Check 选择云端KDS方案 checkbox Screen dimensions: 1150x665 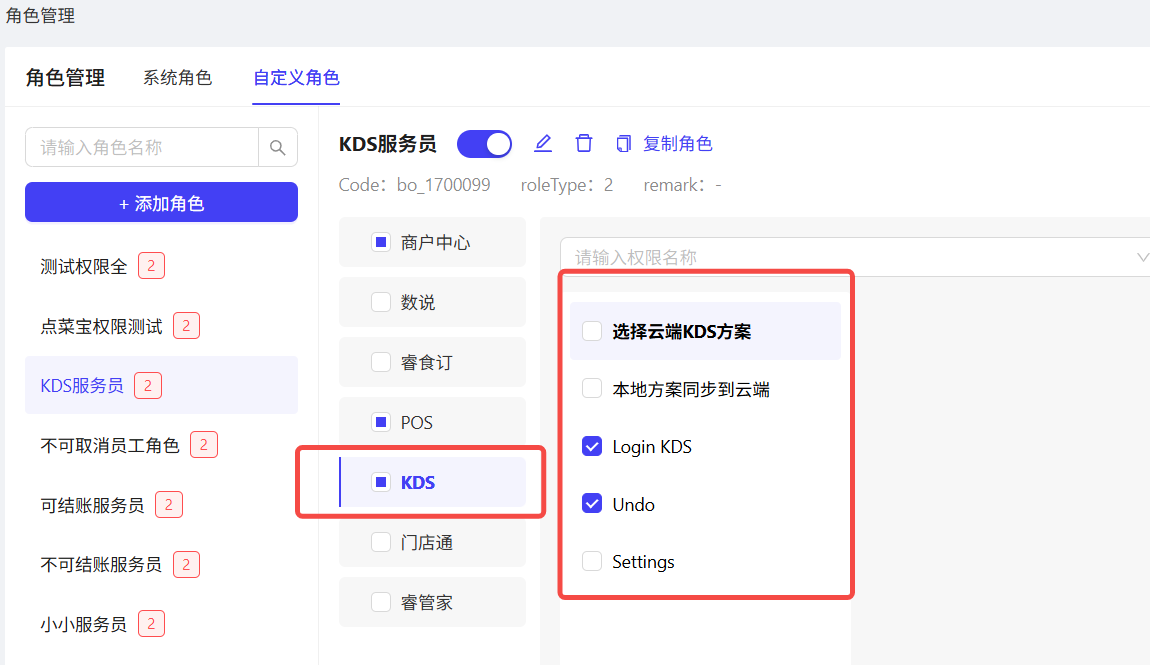coord(592,331)
